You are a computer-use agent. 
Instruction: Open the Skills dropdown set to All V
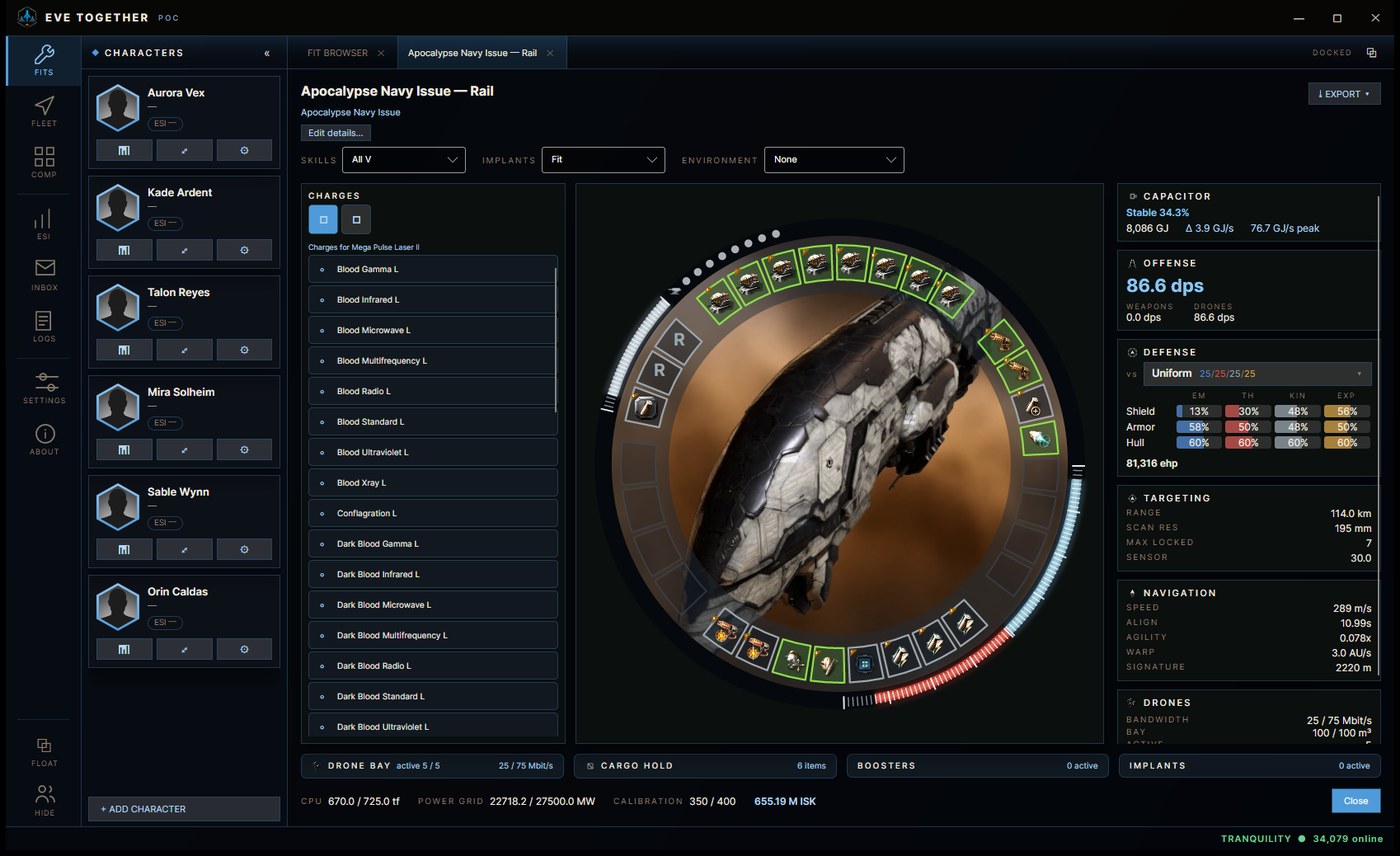(x=404, y=160)
